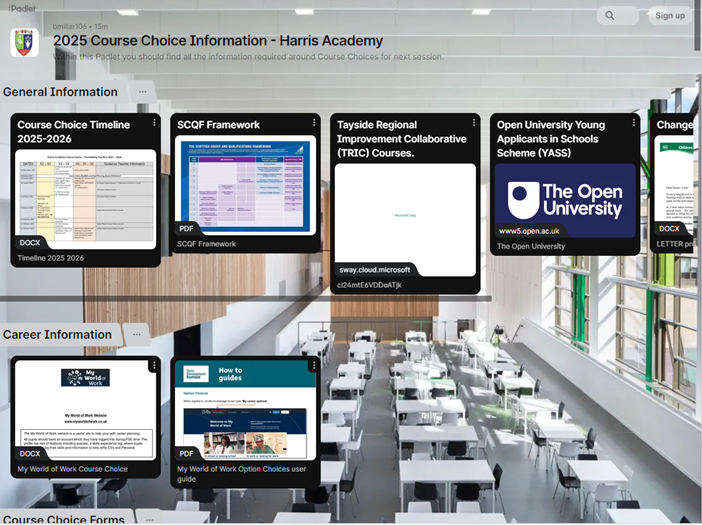Viewport: 702px width, 525px height.
Task: Expand Course Choice Forms section options menu
Action: (148, 519)
